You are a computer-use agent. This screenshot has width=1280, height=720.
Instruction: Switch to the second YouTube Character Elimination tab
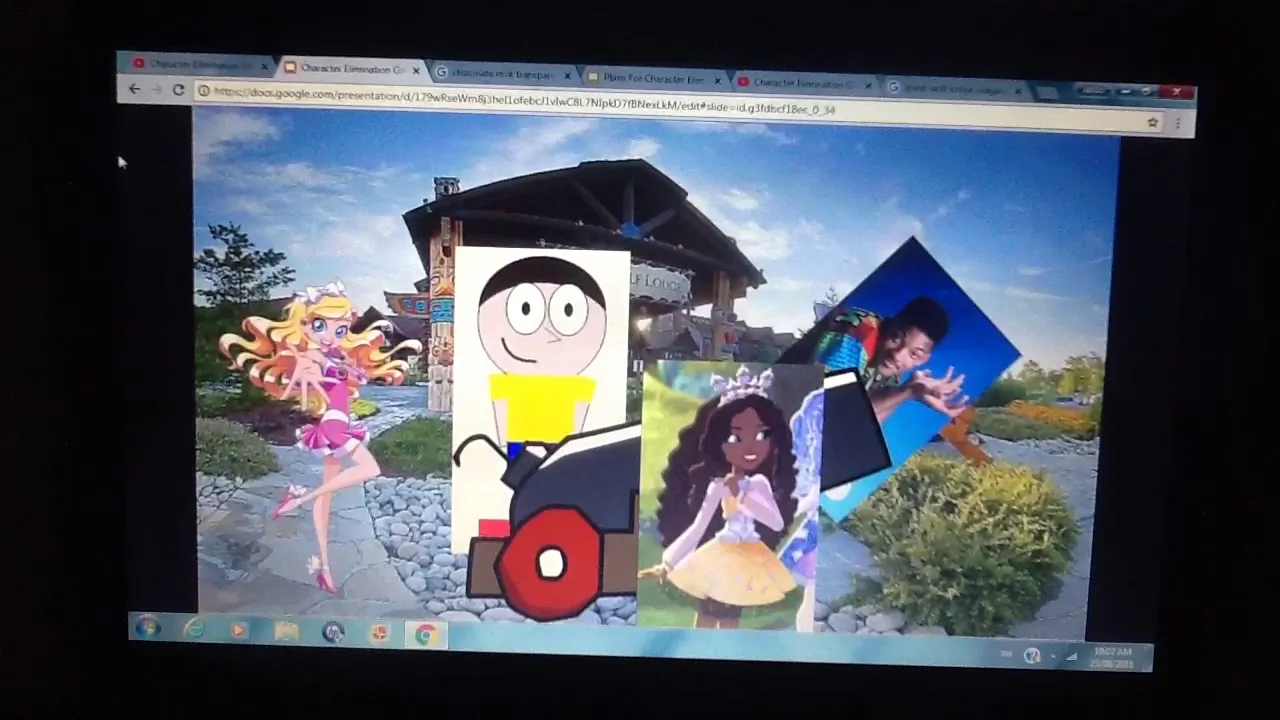(804, 83)
